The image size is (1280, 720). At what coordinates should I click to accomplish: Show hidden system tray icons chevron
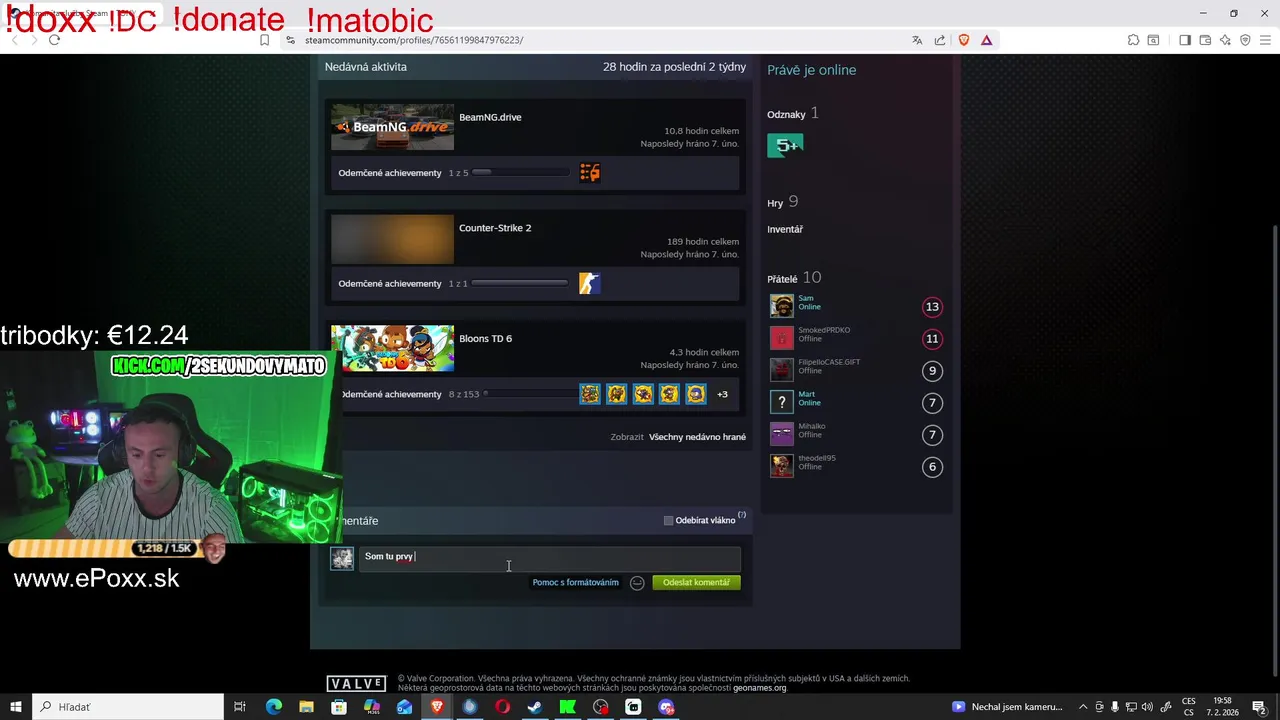(x=1083, y=707)
